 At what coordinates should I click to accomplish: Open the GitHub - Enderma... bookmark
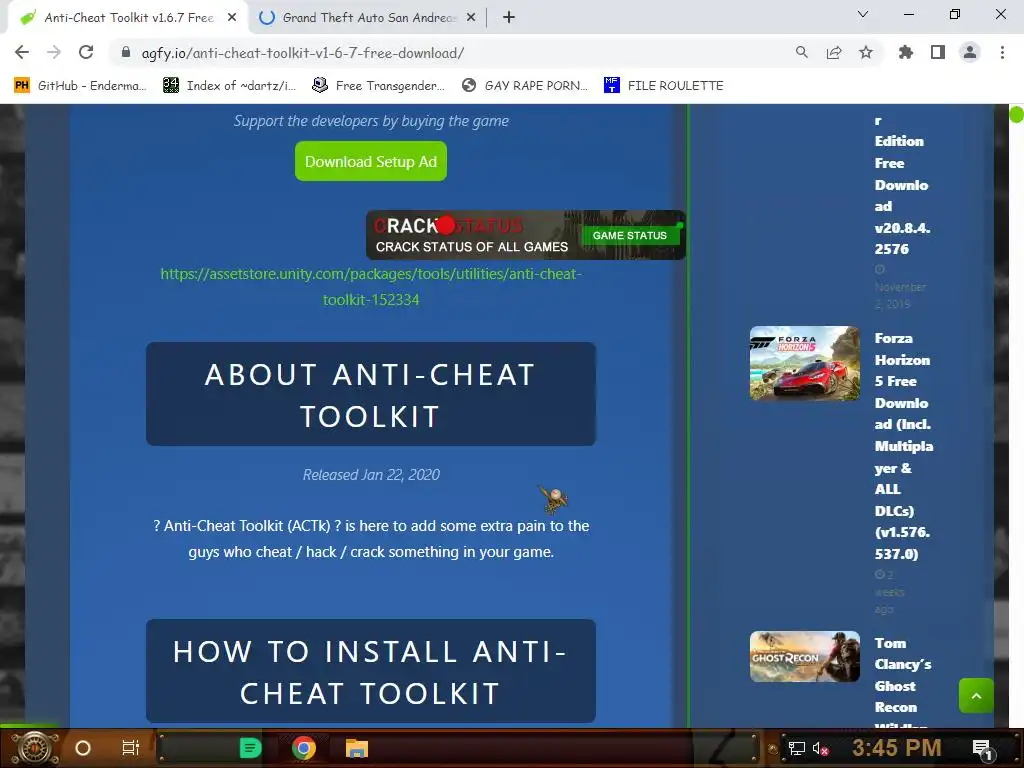[80, 86]
